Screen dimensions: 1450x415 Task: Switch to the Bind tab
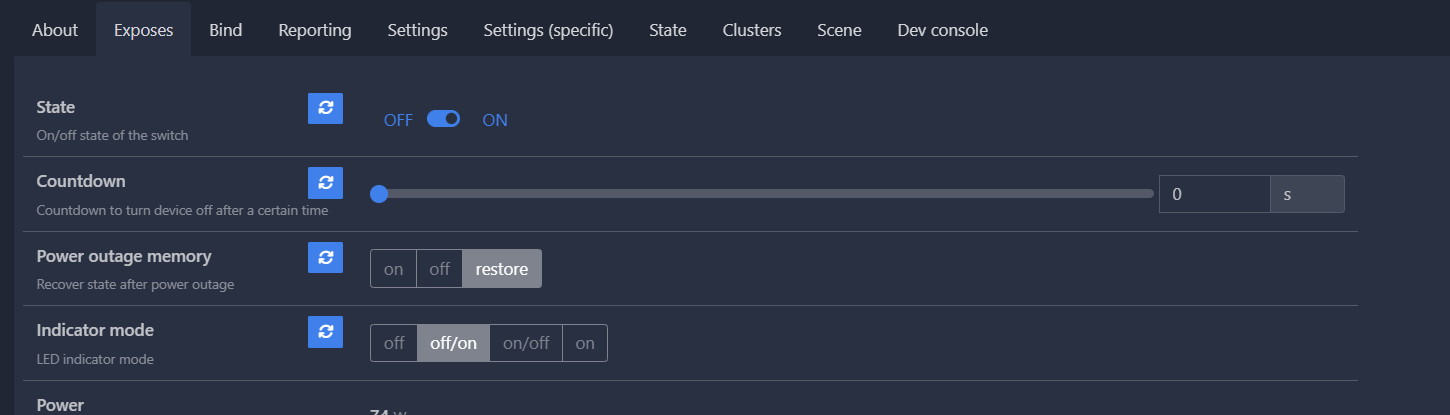(x=226, y=30)
